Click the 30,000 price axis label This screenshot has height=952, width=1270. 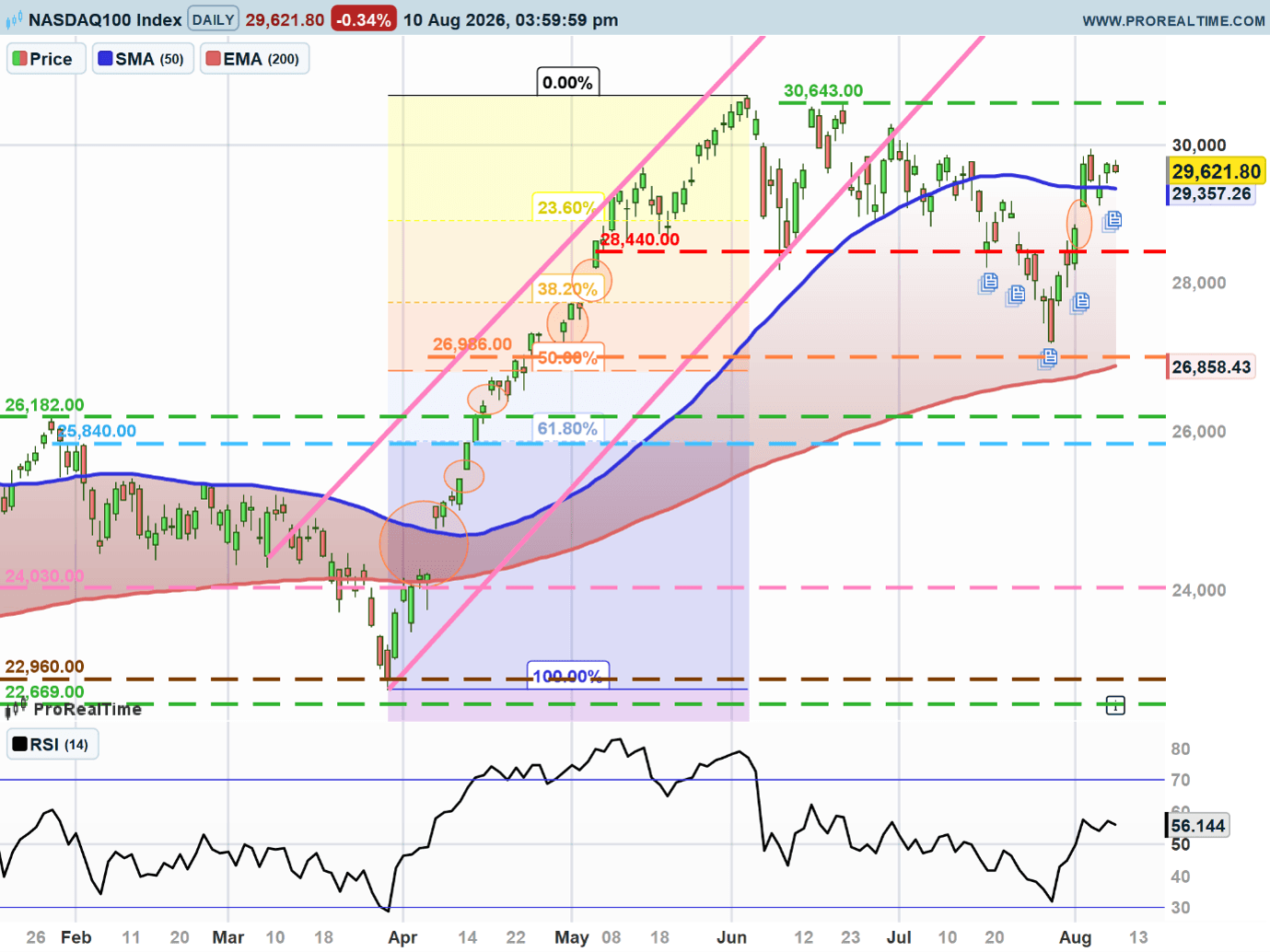(1199, 145)
